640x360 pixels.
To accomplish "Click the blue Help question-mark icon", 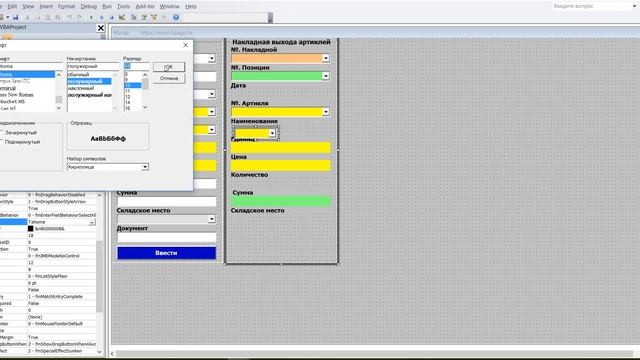I will (x=176, y=17).
